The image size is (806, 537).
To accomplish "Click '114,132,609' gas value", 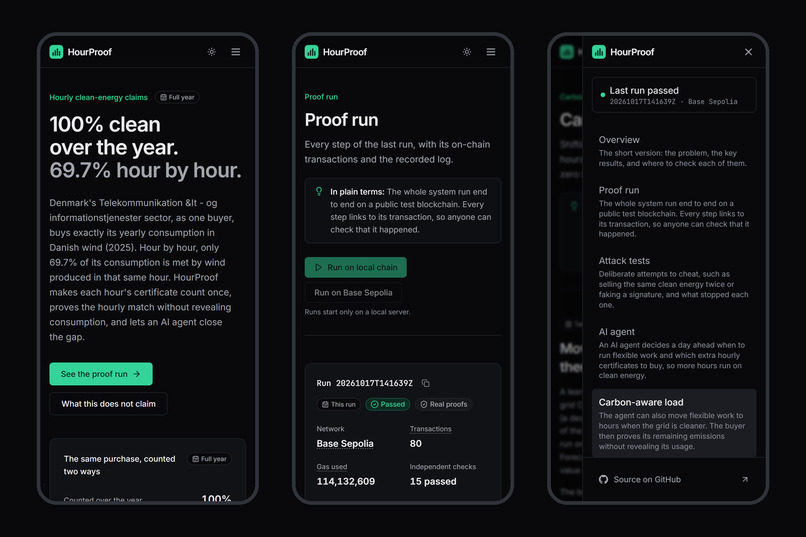I will 345,482.
